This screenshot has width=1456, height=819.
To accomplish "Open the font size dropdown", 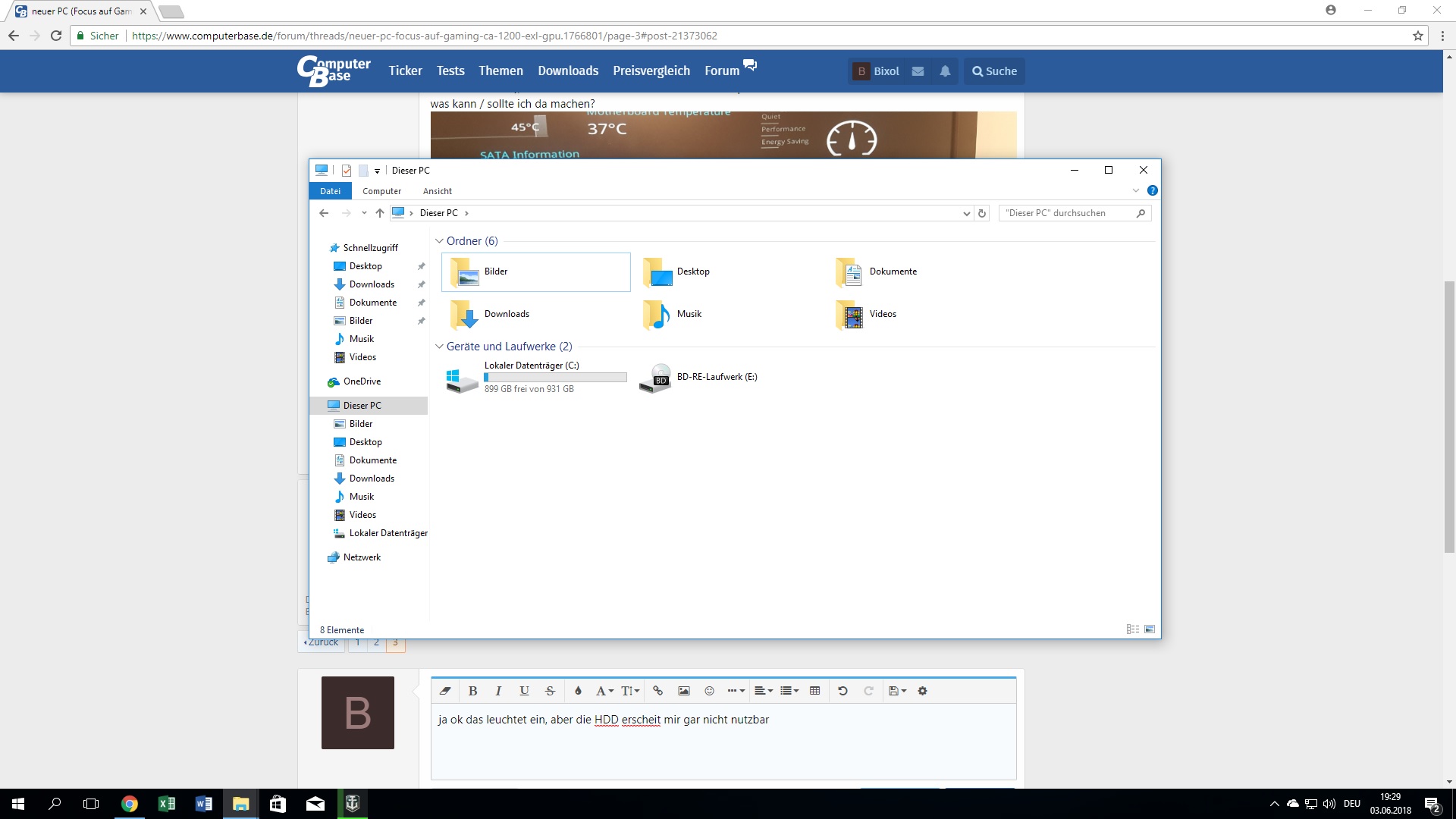I will (630, 691).
